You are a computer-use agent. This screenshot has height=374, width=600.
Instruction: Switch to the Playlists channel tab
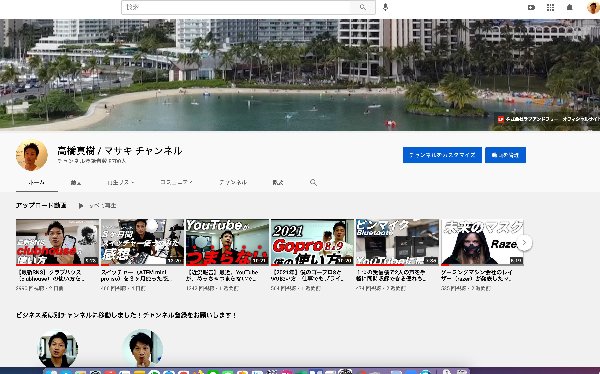[121, 182]
